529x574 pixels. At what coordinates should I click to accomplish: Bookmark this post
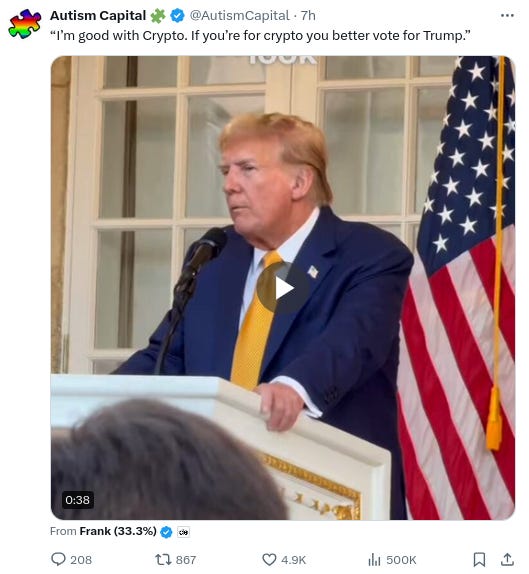479,559
